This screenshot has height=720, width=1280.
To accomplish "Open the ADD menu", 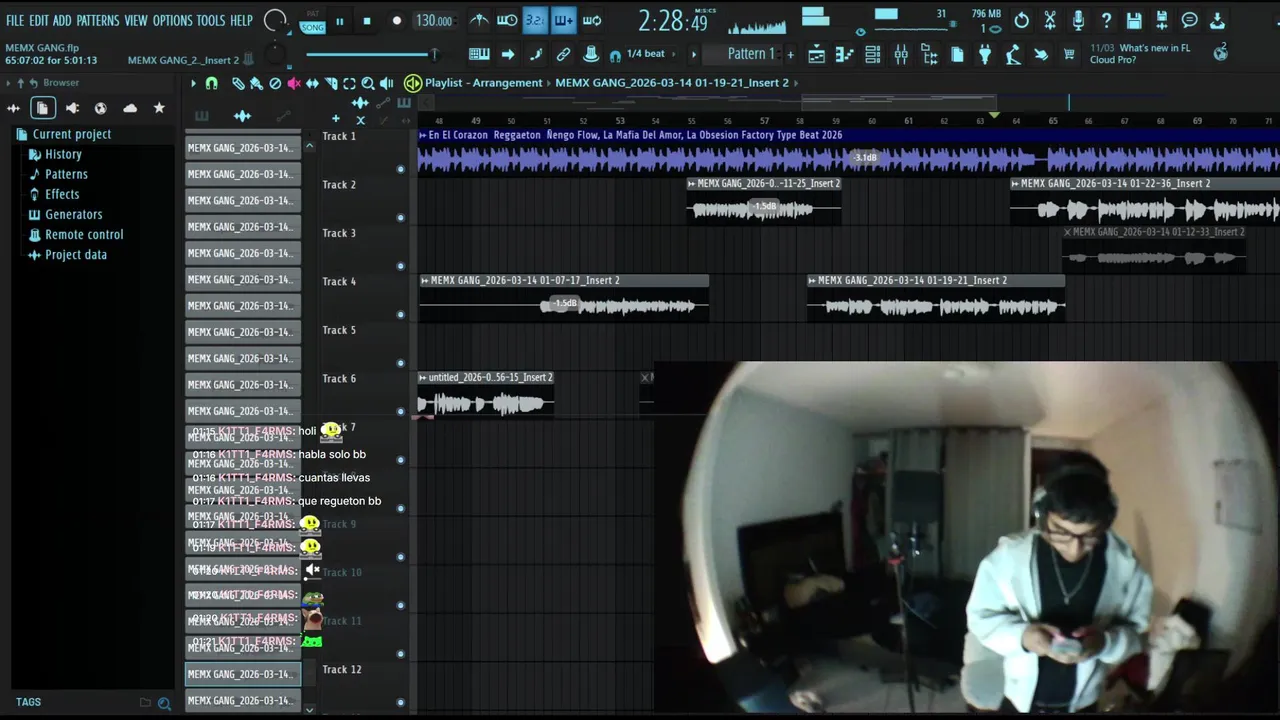I will coord(62,20).
